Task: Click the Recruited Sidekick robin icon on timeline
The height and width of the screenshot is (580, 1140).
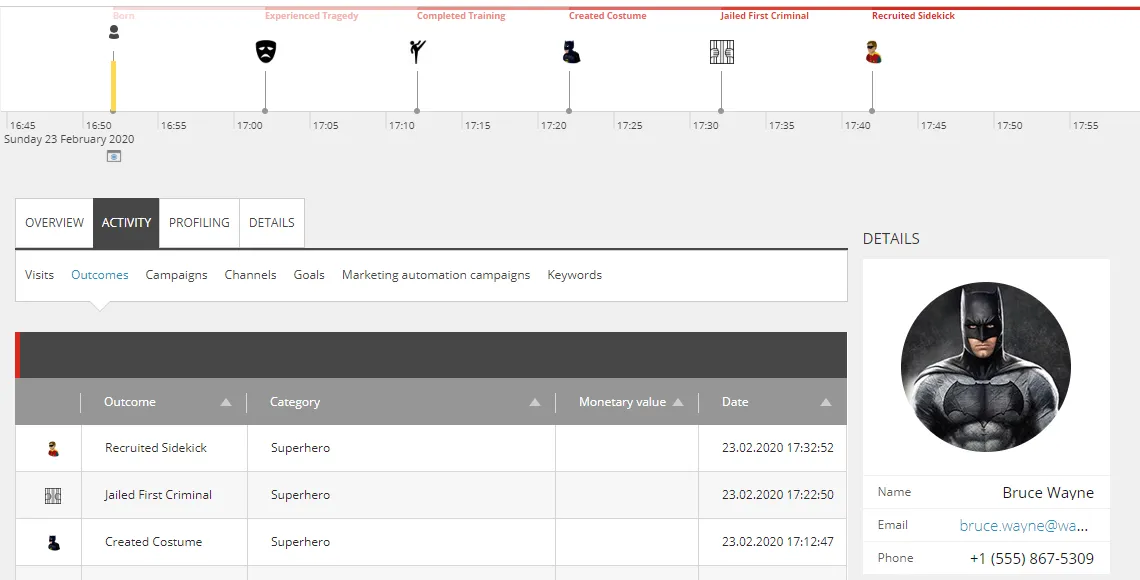Action: pos(873,52)
